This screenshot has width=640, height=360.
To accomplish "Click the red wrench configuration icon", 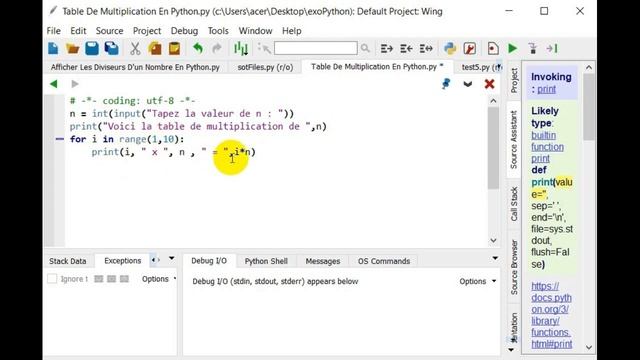I will pyautogui.click(x=470, y=49).
